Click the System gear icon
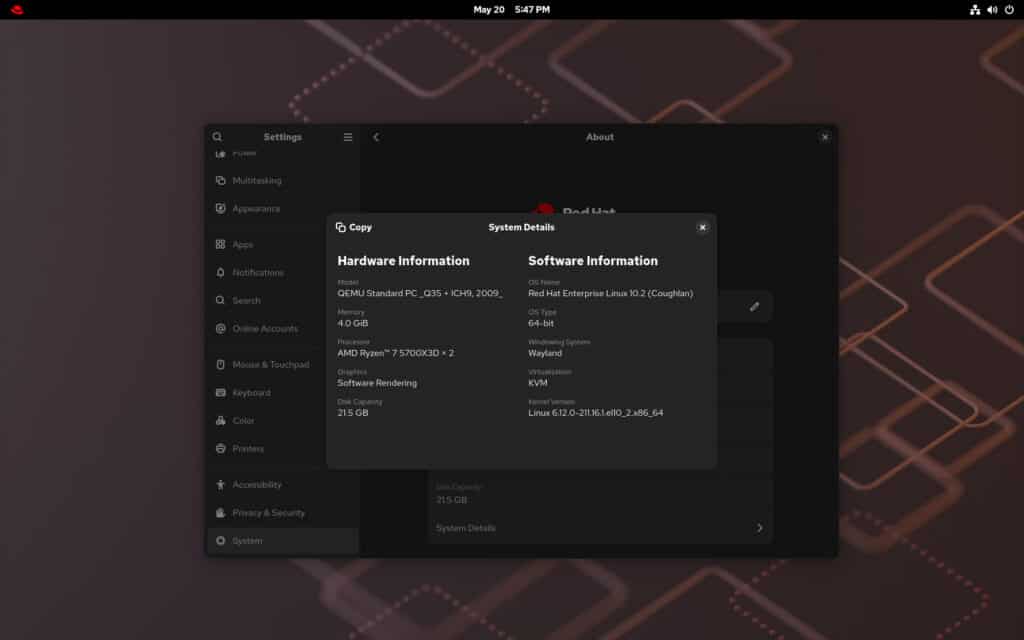 [221, 541]
